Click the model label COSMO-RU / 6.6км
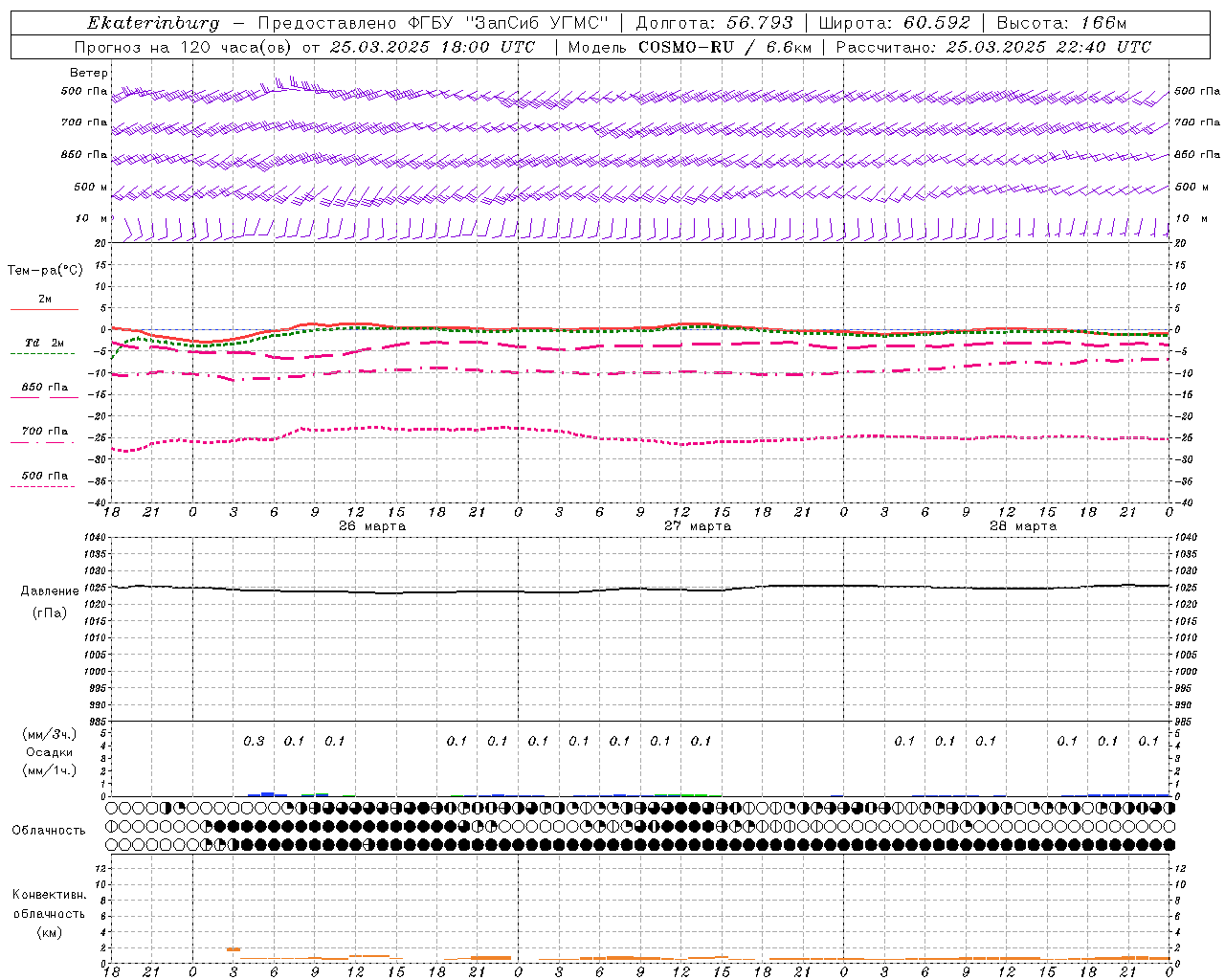 (724, 47)
